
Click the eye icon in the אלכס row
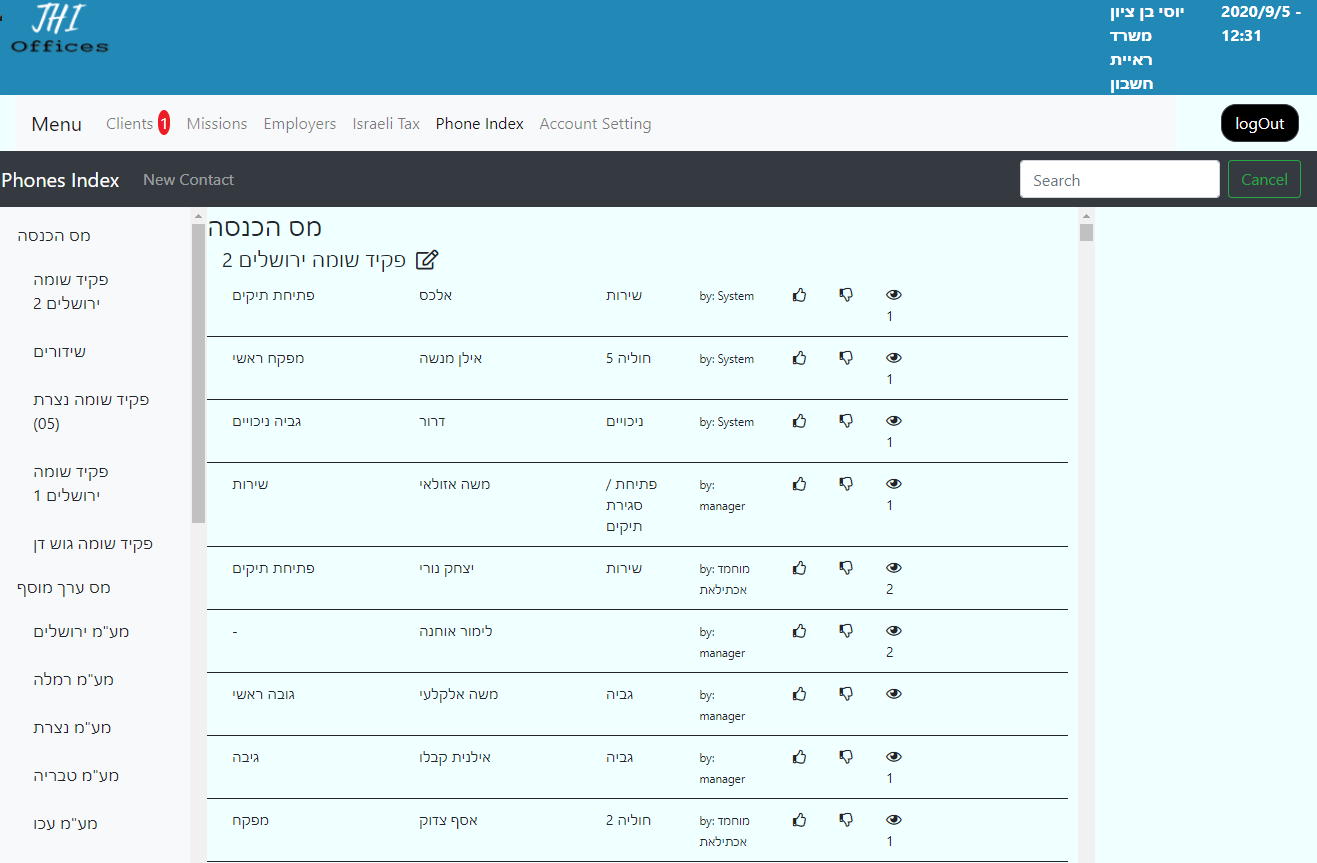(894, 295)
